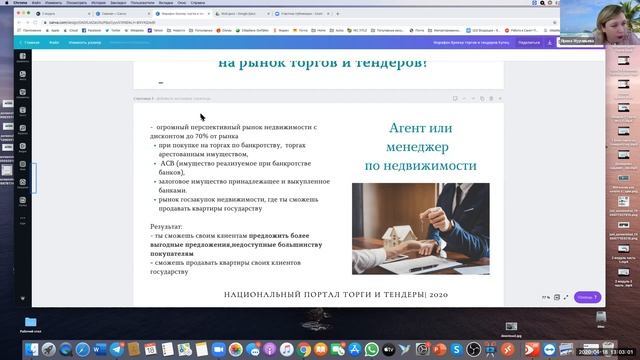Open Finder from the Dock
This screenshot has width=640, height=360.
pyautogui.click(x=31, y=350)
